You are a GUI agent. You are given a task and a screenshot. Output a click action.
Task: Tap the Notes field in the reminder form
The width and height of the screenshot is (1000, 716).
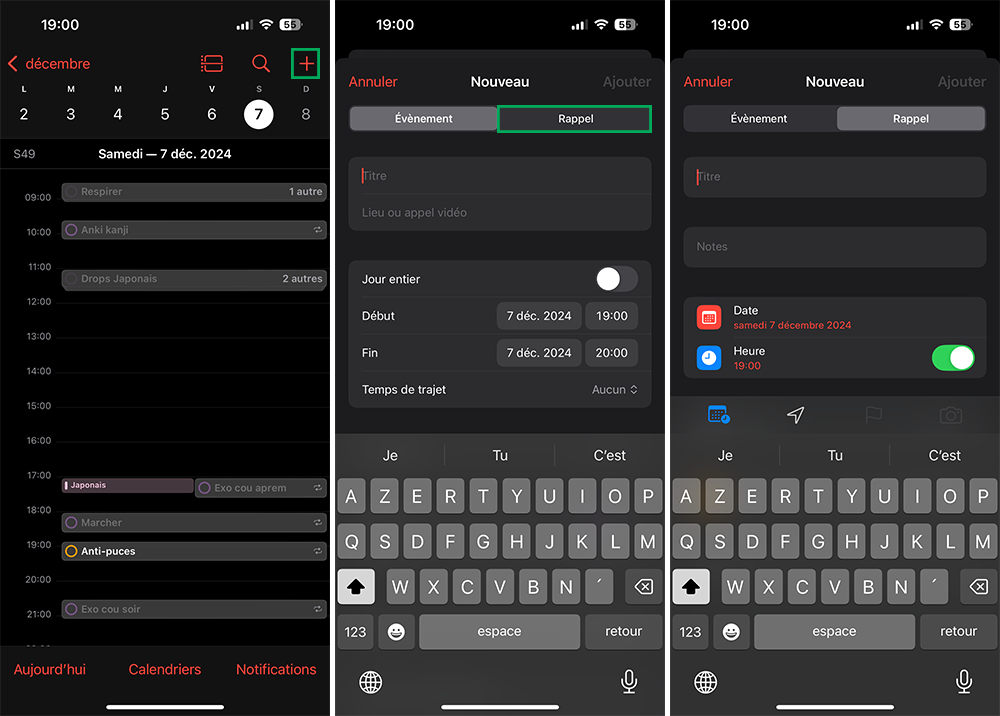tap(834, 247)
